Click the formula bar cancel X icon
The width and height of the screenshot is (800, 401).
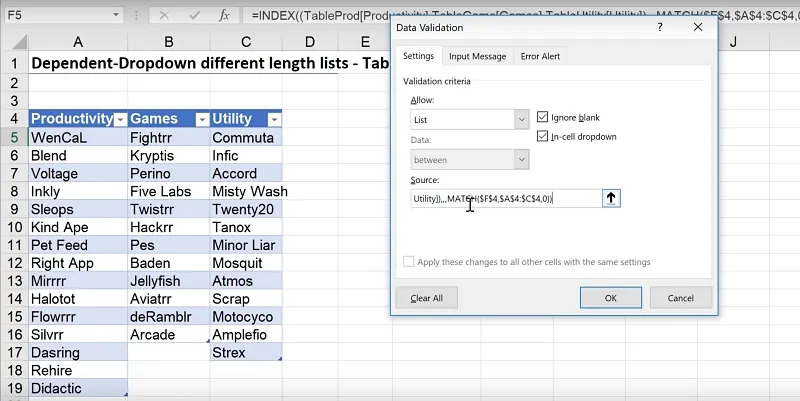point(166,16)
